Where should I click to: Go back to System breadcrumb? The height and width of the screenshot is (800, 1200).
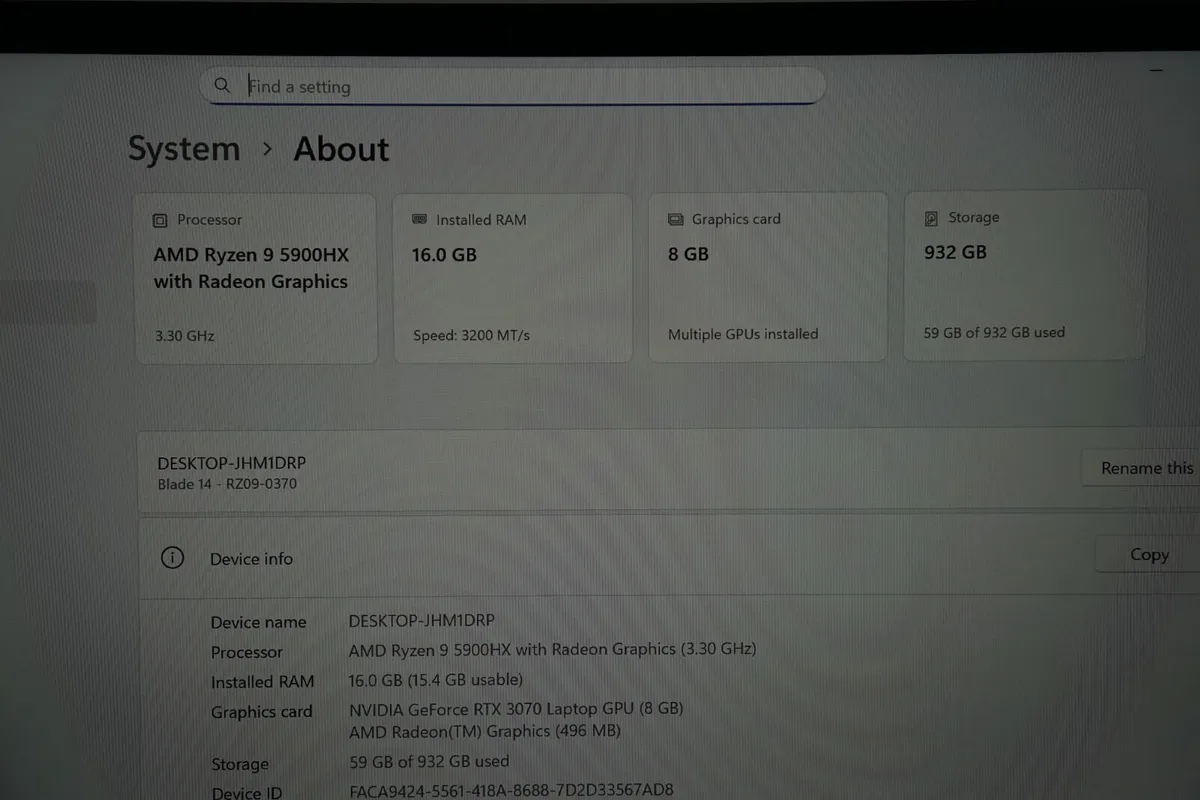point(184,149)
